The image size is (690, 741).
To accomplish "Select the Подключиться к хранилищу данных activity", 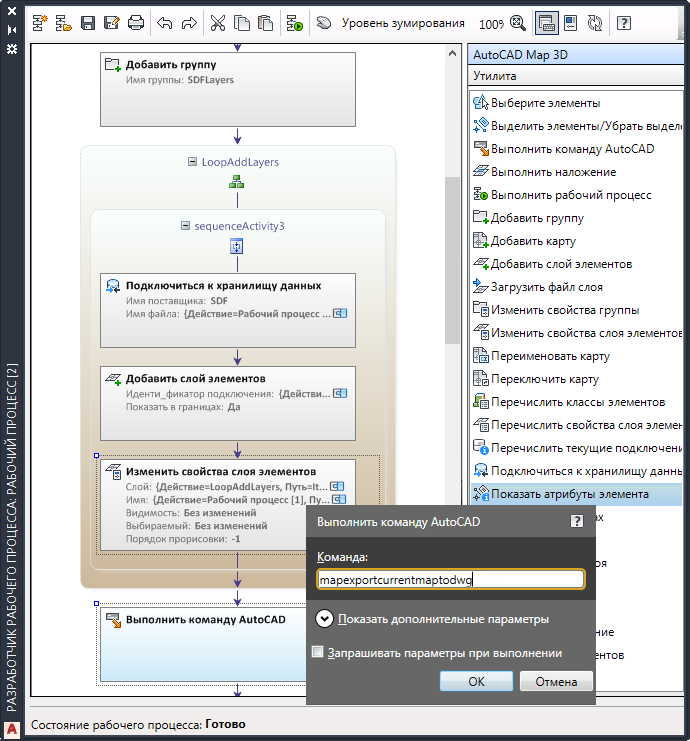I will coord(228,310).
